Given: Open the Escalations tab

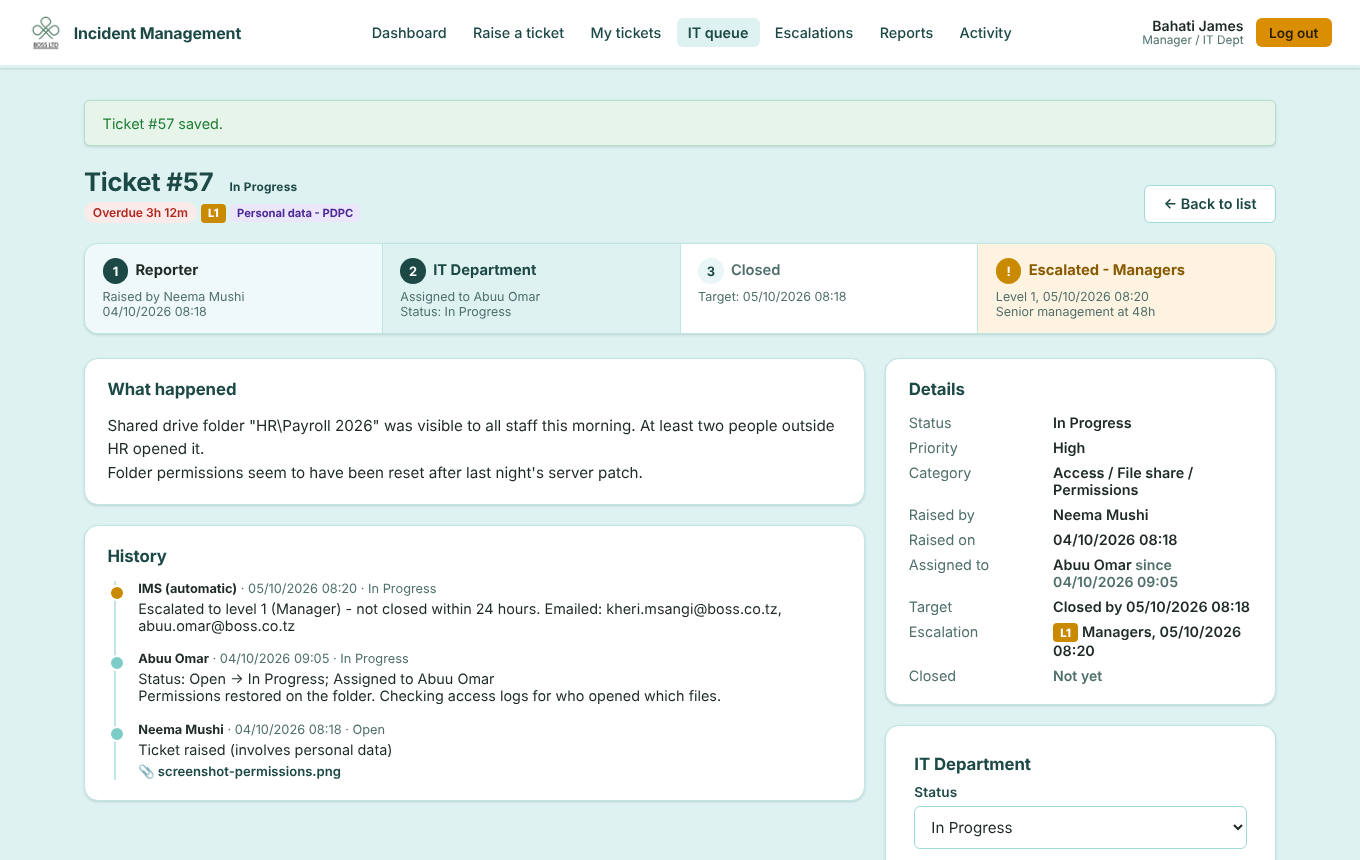Looking at the screenshot, I should [814, 33].
